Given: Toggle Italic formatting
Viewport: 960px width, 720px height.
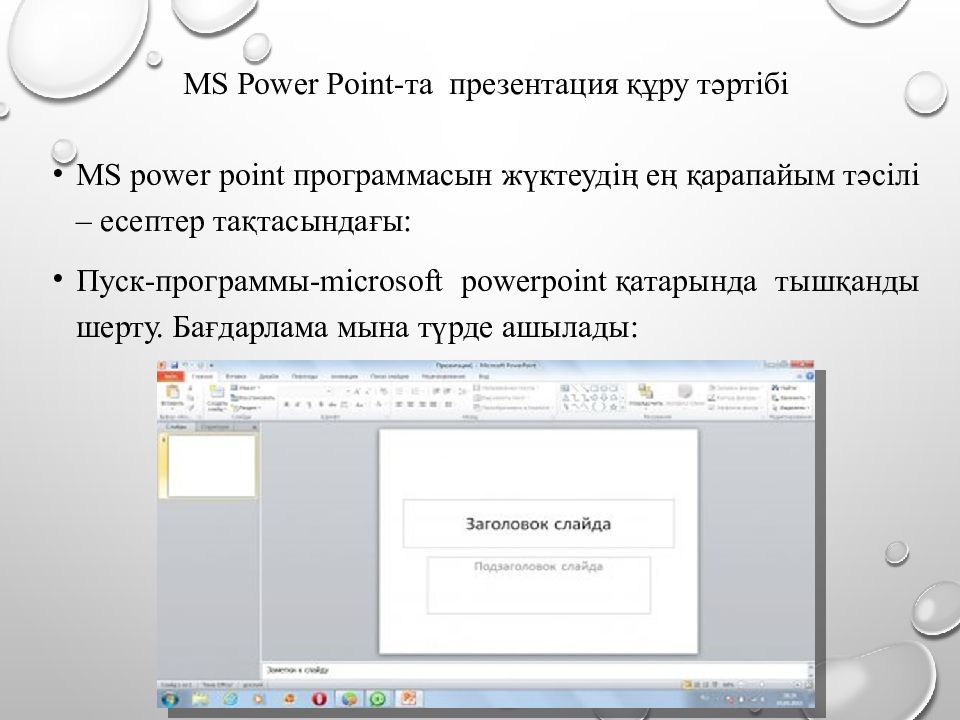Looking at the screenshot, I should pos(297,404).
